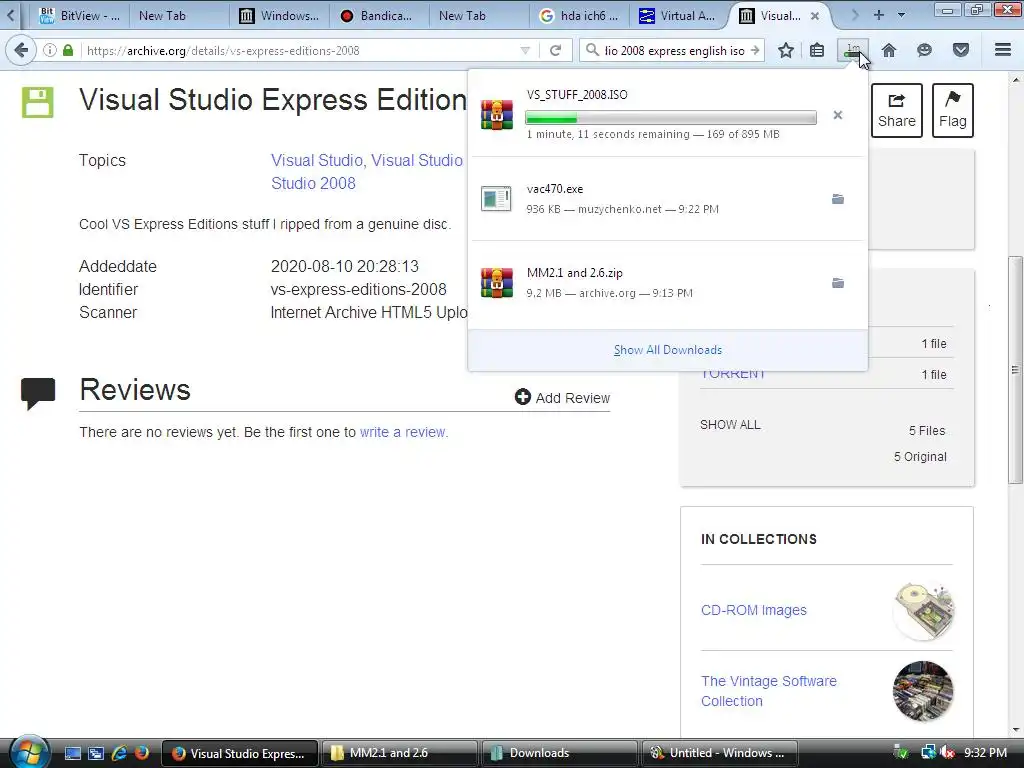Click the MM2.1 and 2.6.zip archive icon
1024x768 pixels.
pyautogui.click(x=496, y=283)
